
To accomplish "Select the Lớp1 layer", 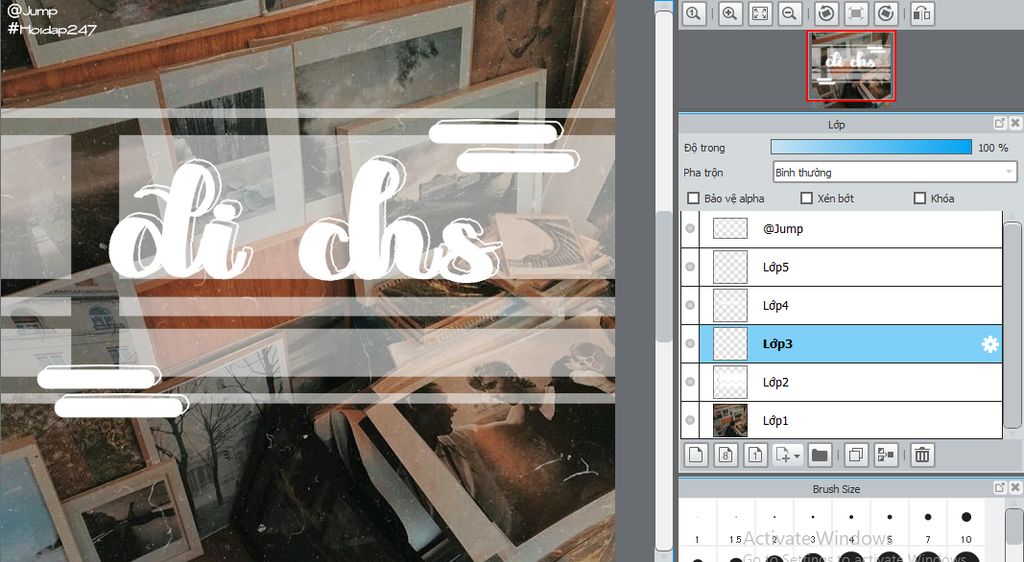I will (x=851, y=421).
